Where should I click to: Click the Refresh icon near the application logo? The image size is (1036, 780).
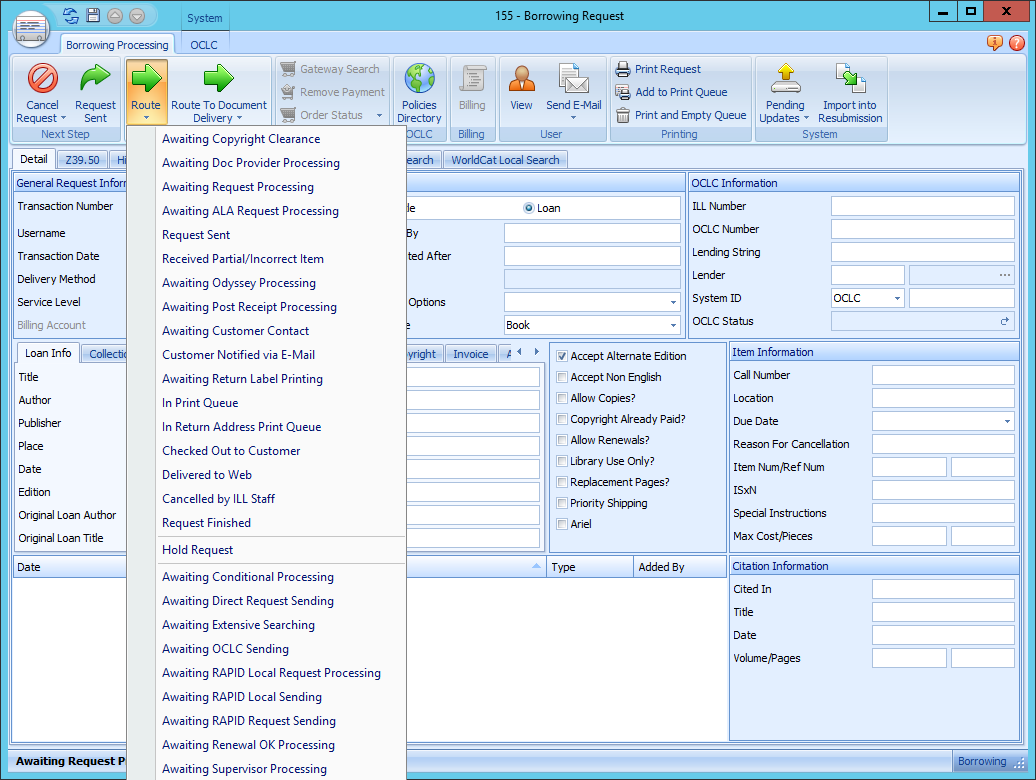(68, 15)
